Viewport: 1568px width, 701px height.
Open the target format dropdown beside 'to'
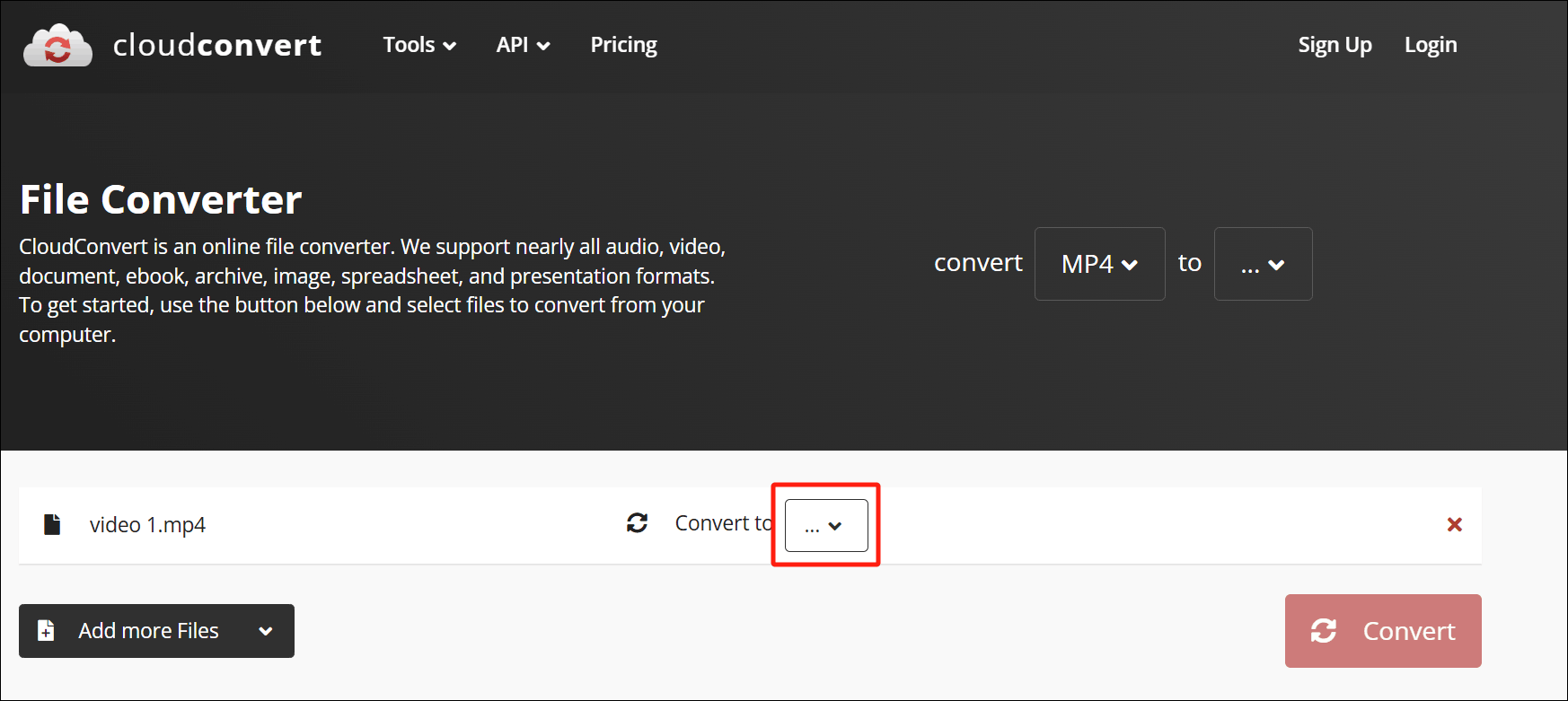click(1263, 264)
